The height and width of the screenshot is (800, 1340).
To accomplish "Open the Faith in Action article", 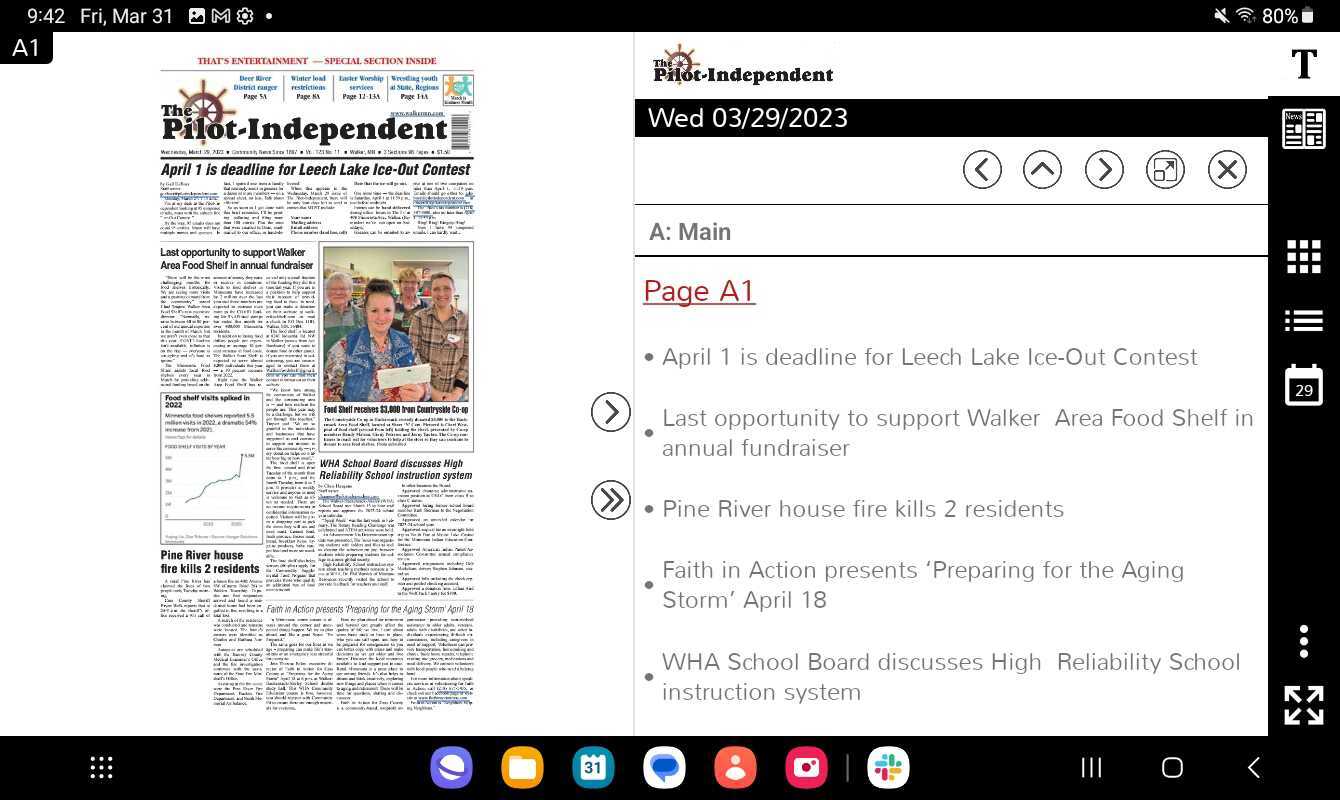I will coord(922,585).
